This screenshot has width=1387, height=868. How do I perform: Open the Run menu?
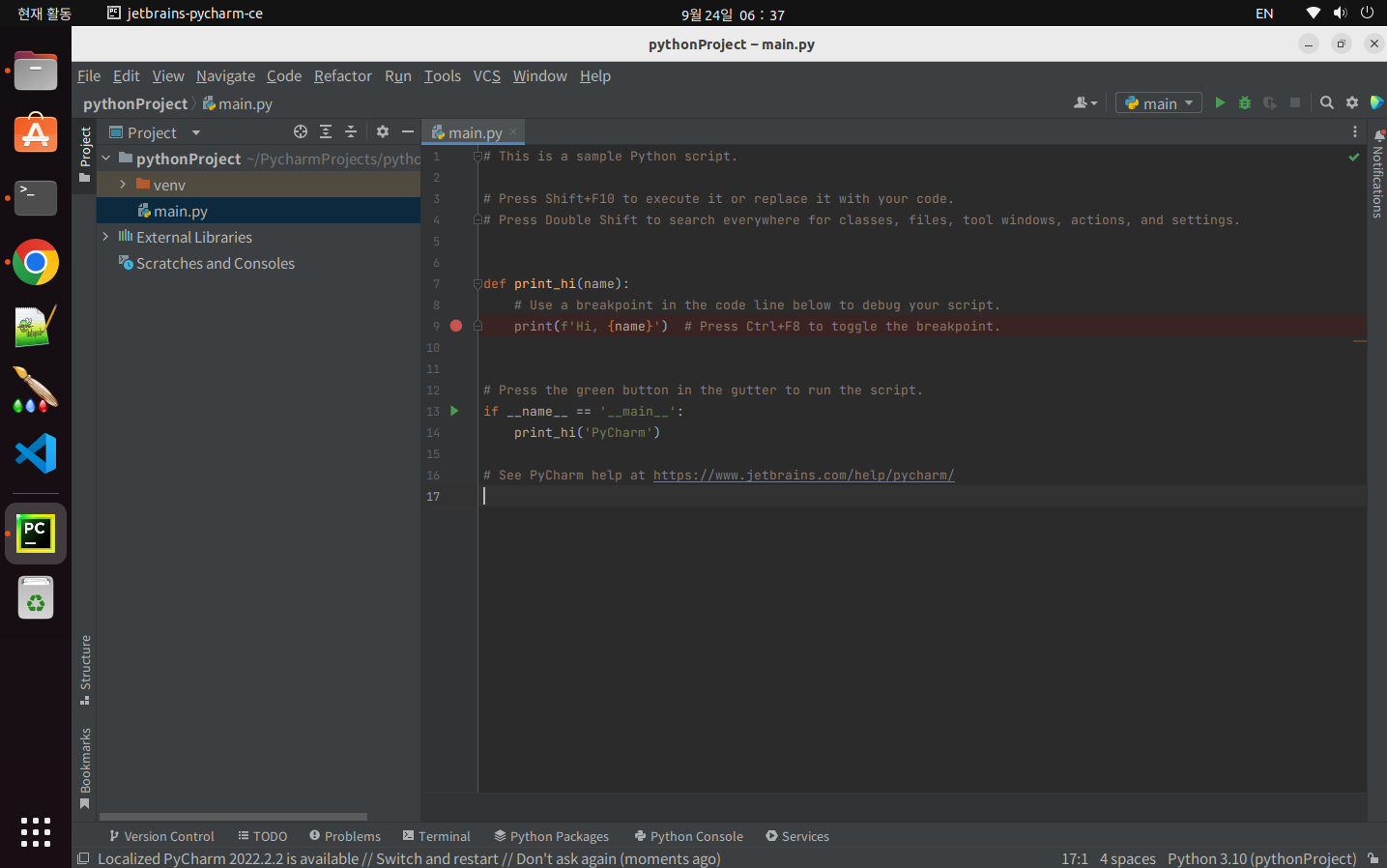pos(398,75)
